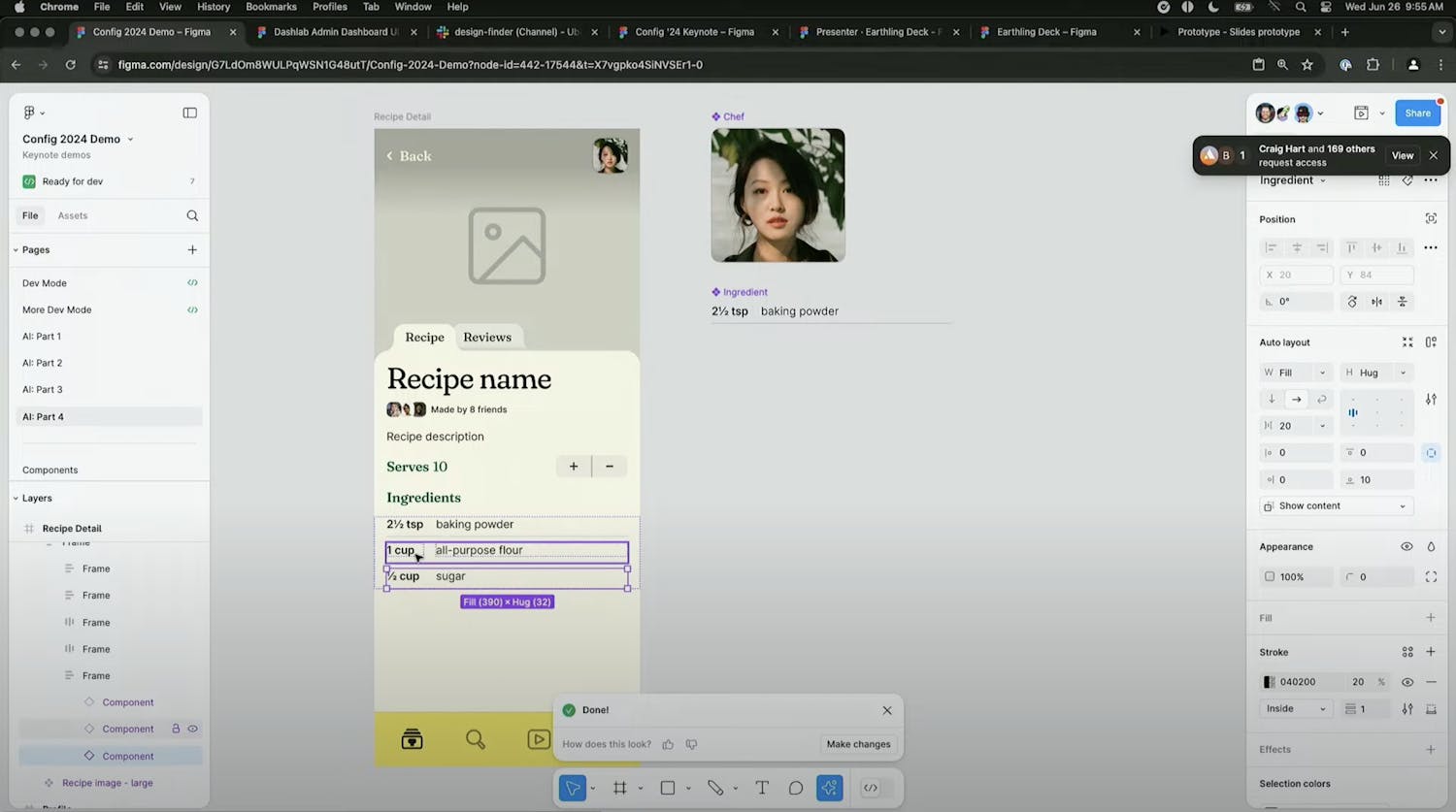Image resolution: width=1456 pixels, height=812 pixels.
Task: Click the Make changes button
Action: [x=858, y=744]
